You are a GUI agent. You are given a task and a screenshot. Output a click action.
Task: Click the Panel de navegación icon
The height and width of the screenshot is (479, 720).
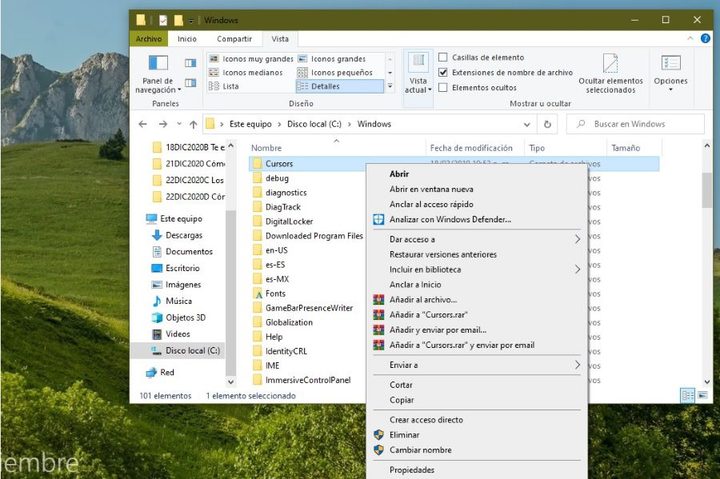coord(158,63)
